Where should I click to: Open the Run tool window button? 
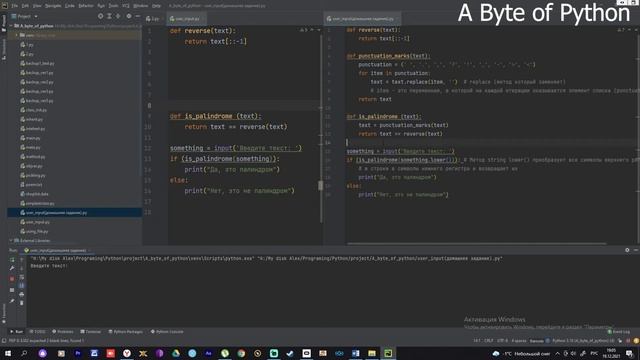17,332
